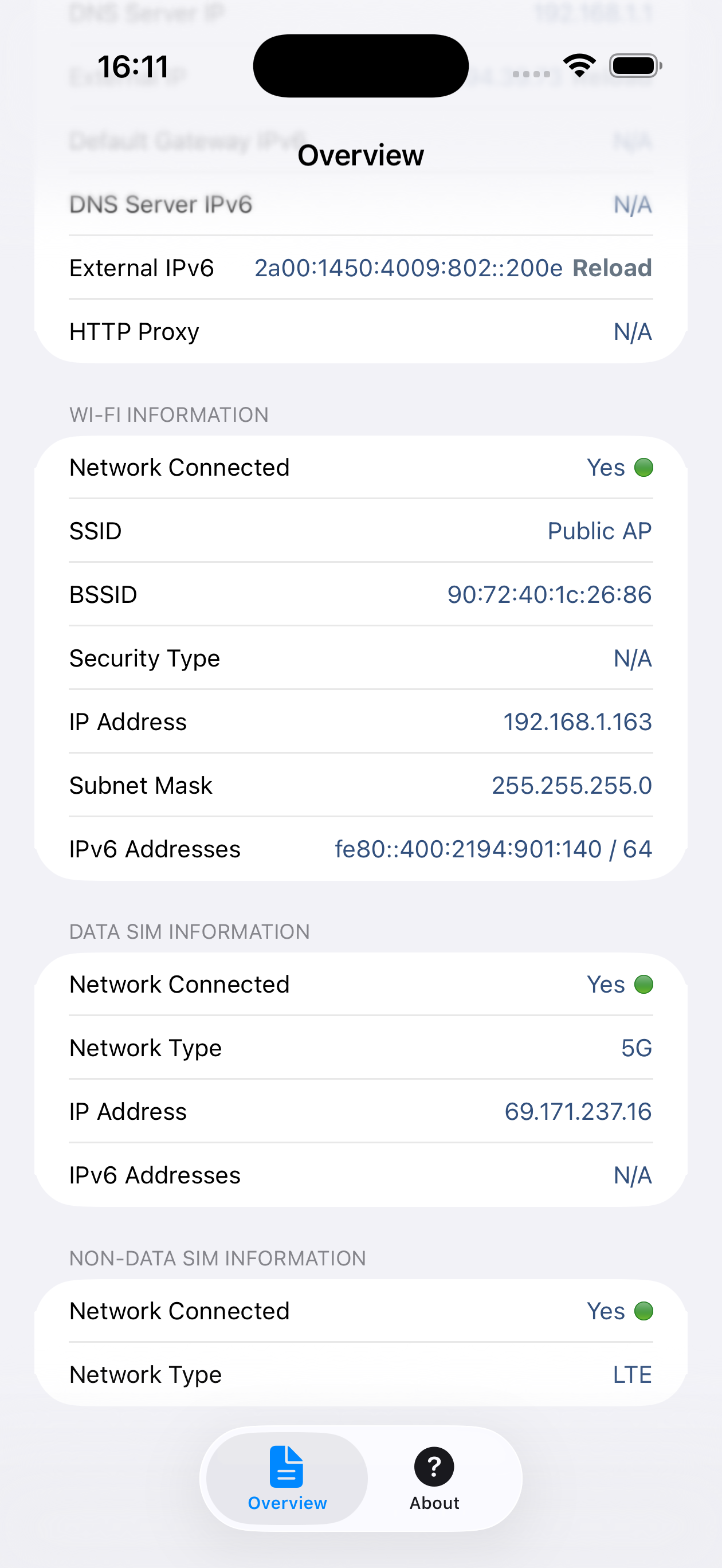This screenshot has height=1568, width=722.
Task: Tap the cellular signal dots indicator
Action: coord(531,75)
